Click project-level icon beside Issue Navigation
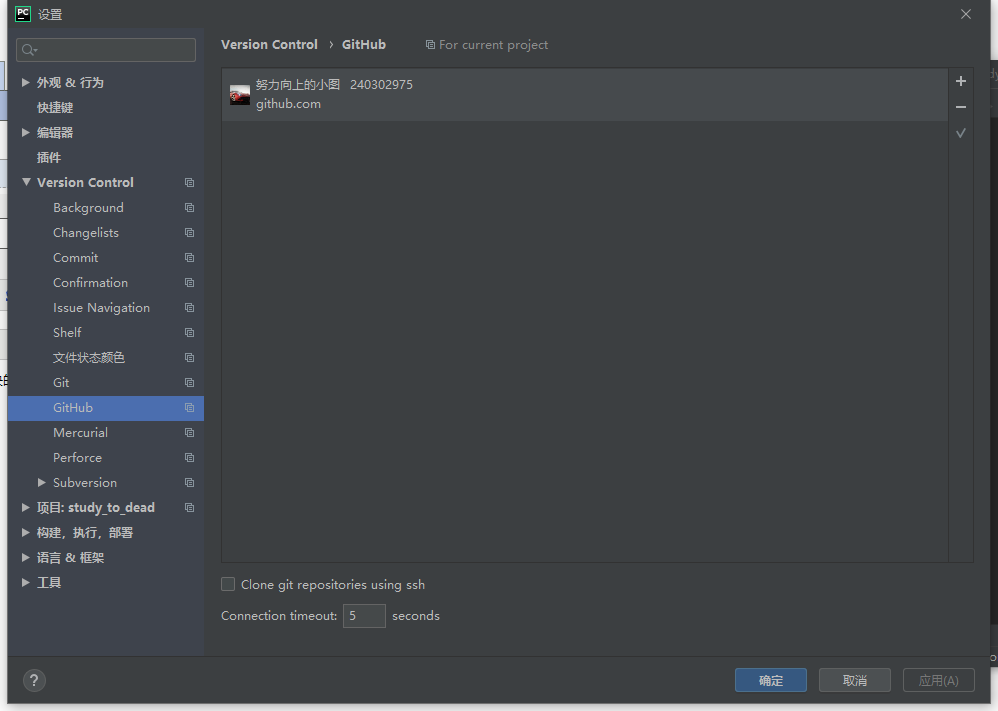This screenshot has width=998, height=711. (x=189, y=307)
